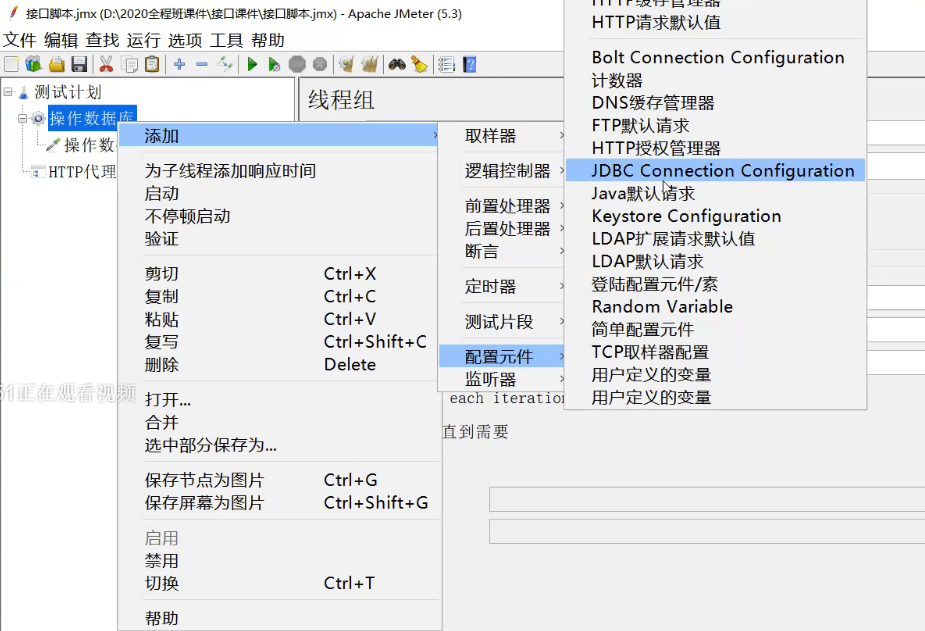Click the Start no pauses icon
Viewport: 925px width, 631px height.
pos(274,64)
